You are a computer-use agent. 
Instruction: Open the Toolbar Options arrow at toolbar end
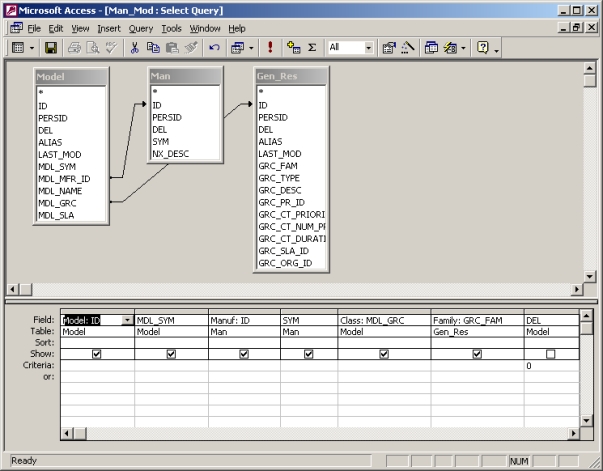coord(496,49)
